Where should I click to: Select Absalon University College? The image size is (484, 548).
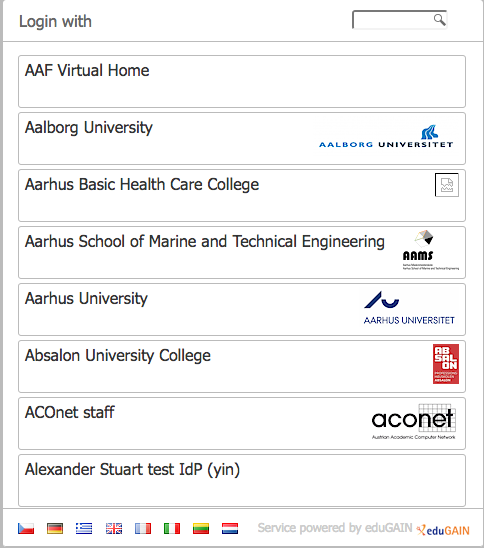[242, 366]
